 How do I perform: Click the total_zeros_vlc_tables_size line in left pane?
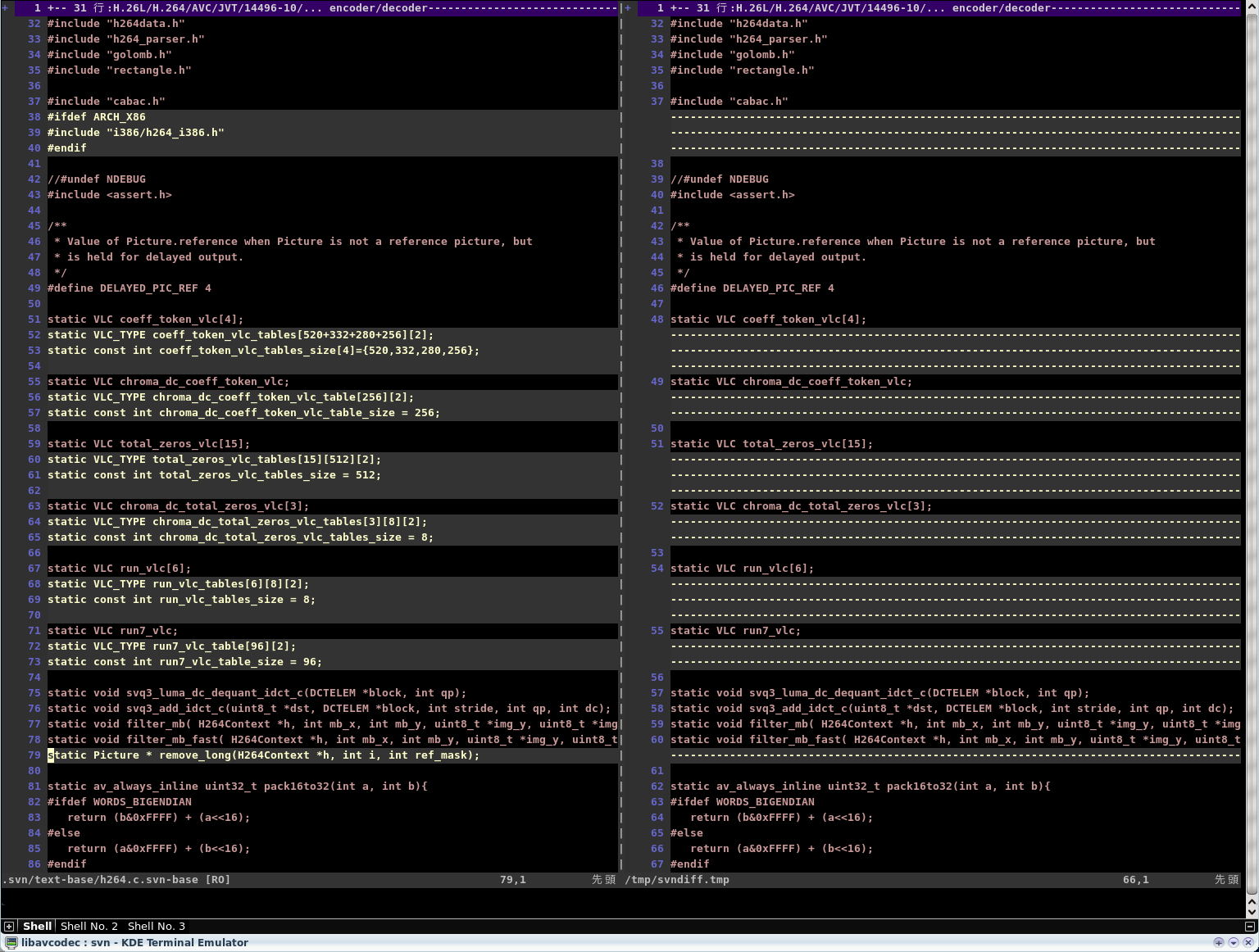tap(215, 475)
